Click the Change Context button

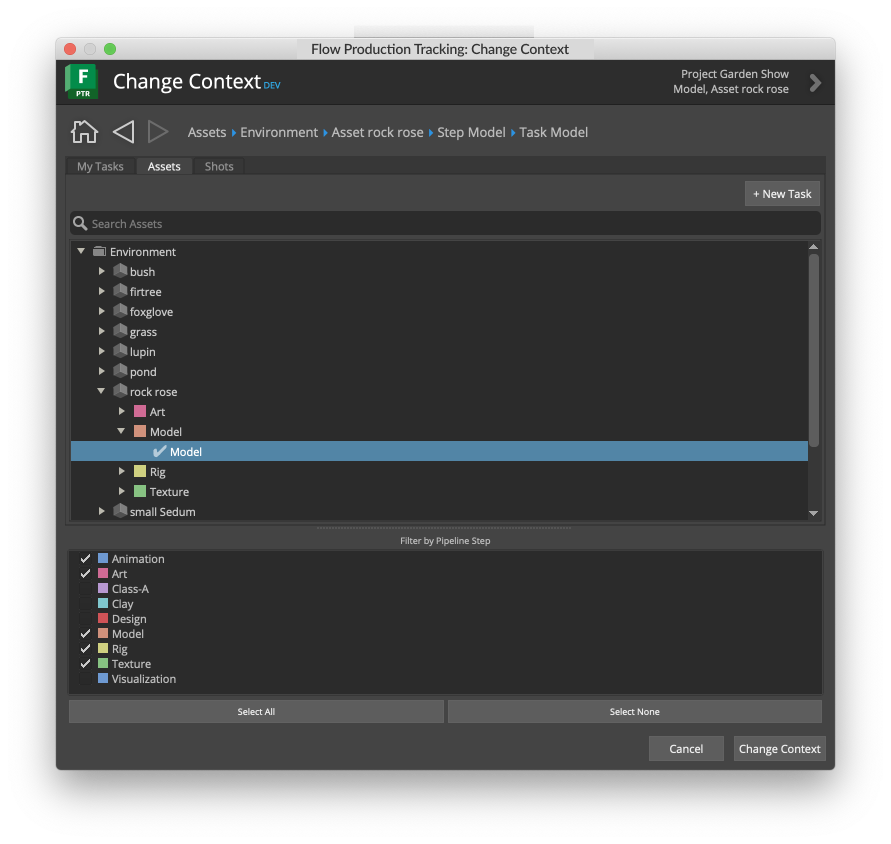click(780, 749)
